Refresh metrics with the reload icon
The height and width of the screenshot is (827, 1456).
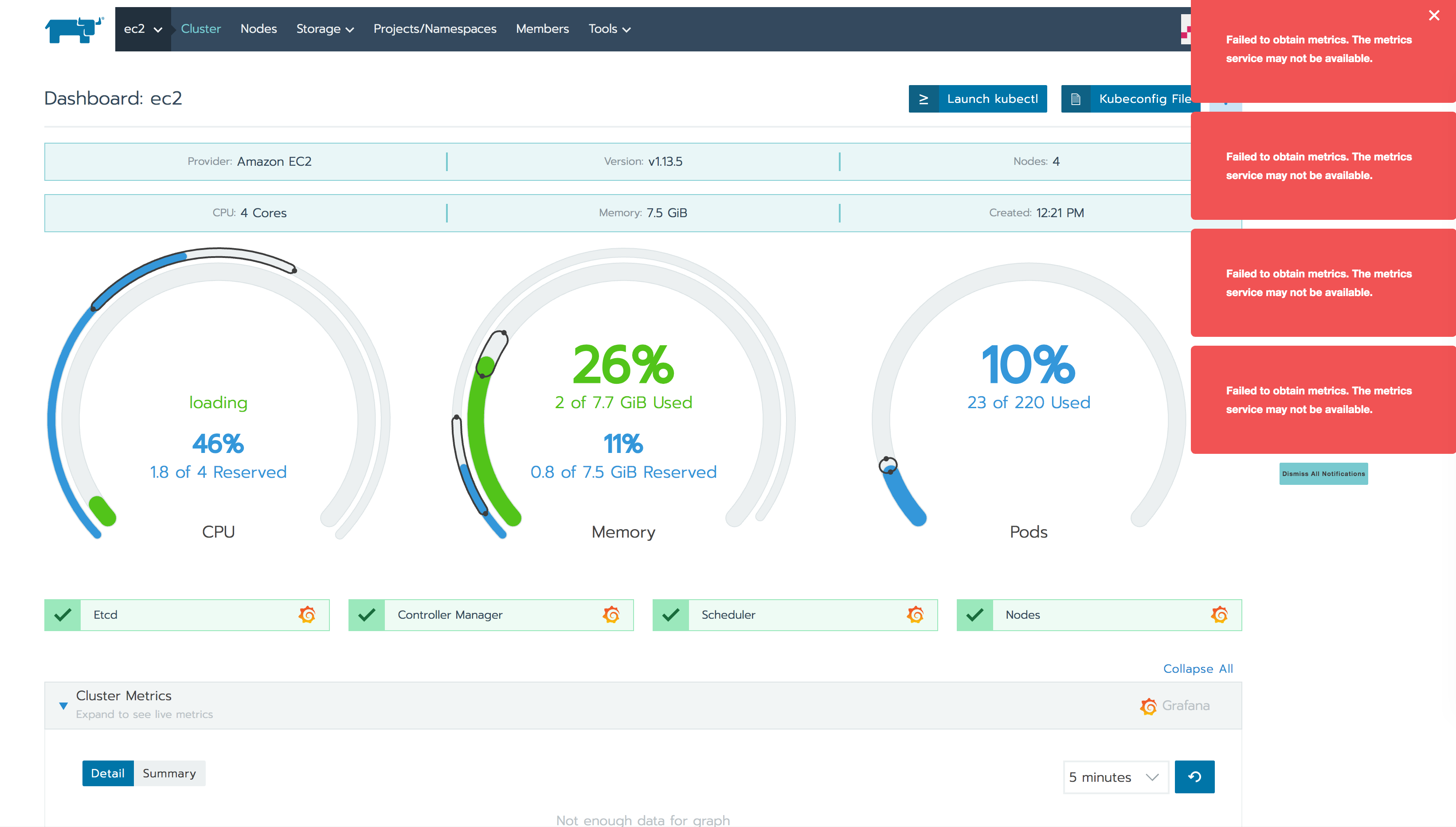tap(1194, 776)
